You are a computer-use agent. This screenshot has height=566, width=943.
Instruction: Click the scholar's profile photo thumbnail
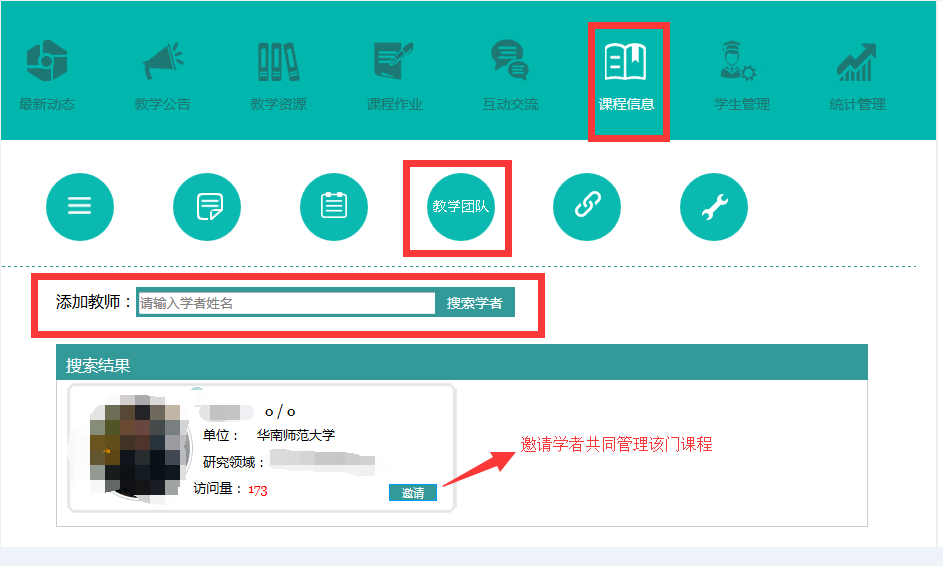(134, 447)
